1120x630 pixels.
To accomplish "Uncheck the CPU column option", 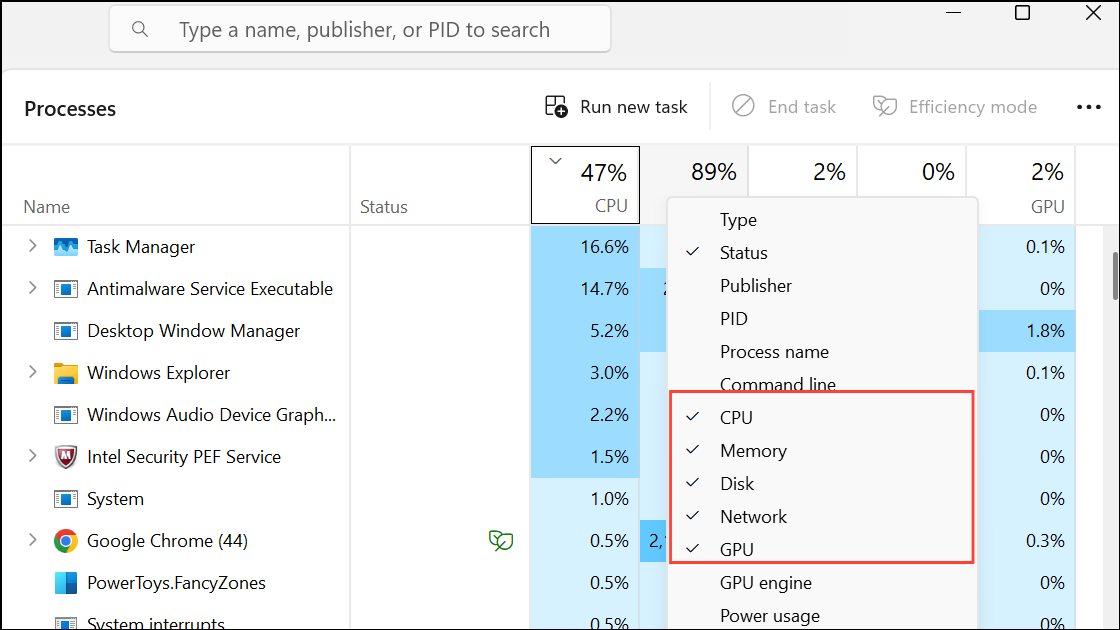I will [x=736, y=417].
